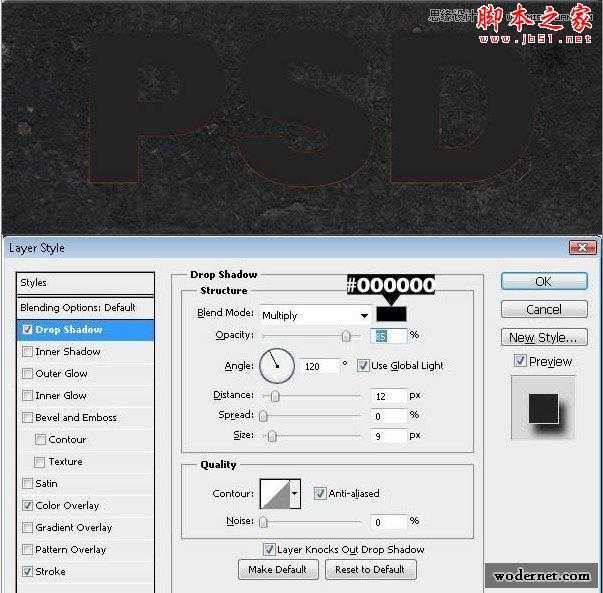603x593 pixels.
Task: Enable the Inner Glow checkbox
Action: coord(27,395)
